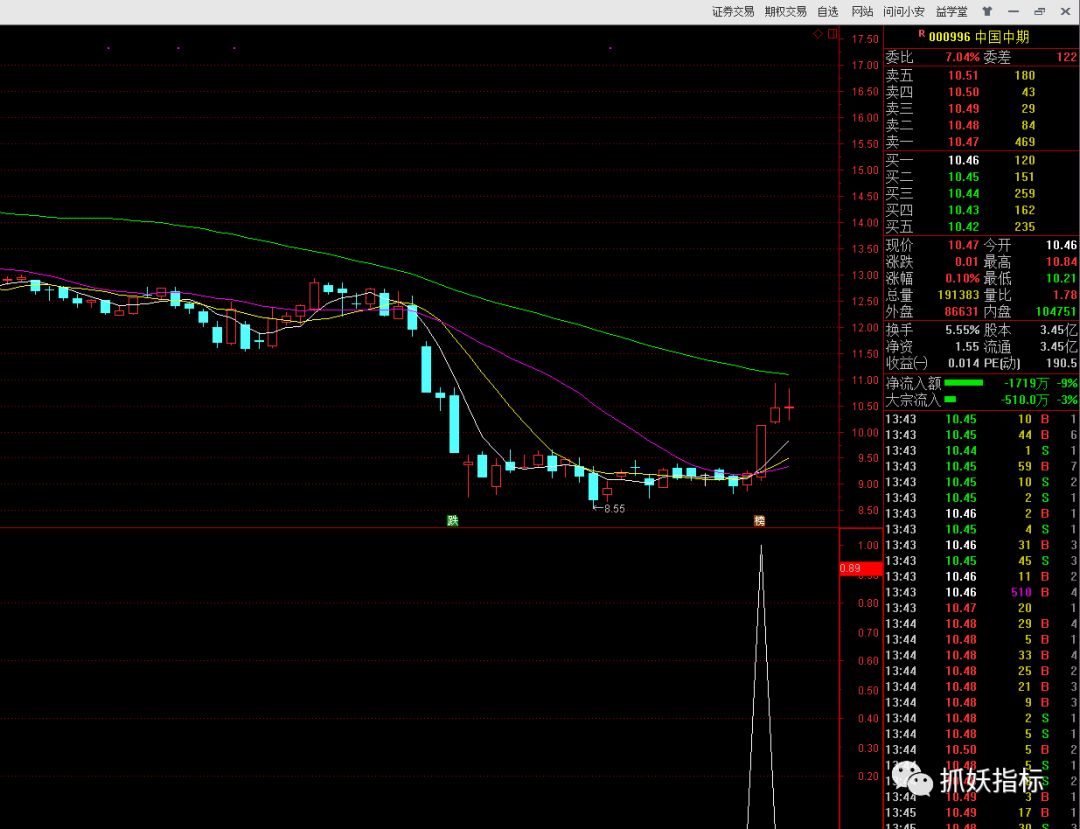Click the latest candlestick on the chart
Image resolution: width=1080 pixels, height=829 pixels.
[789, 406]
